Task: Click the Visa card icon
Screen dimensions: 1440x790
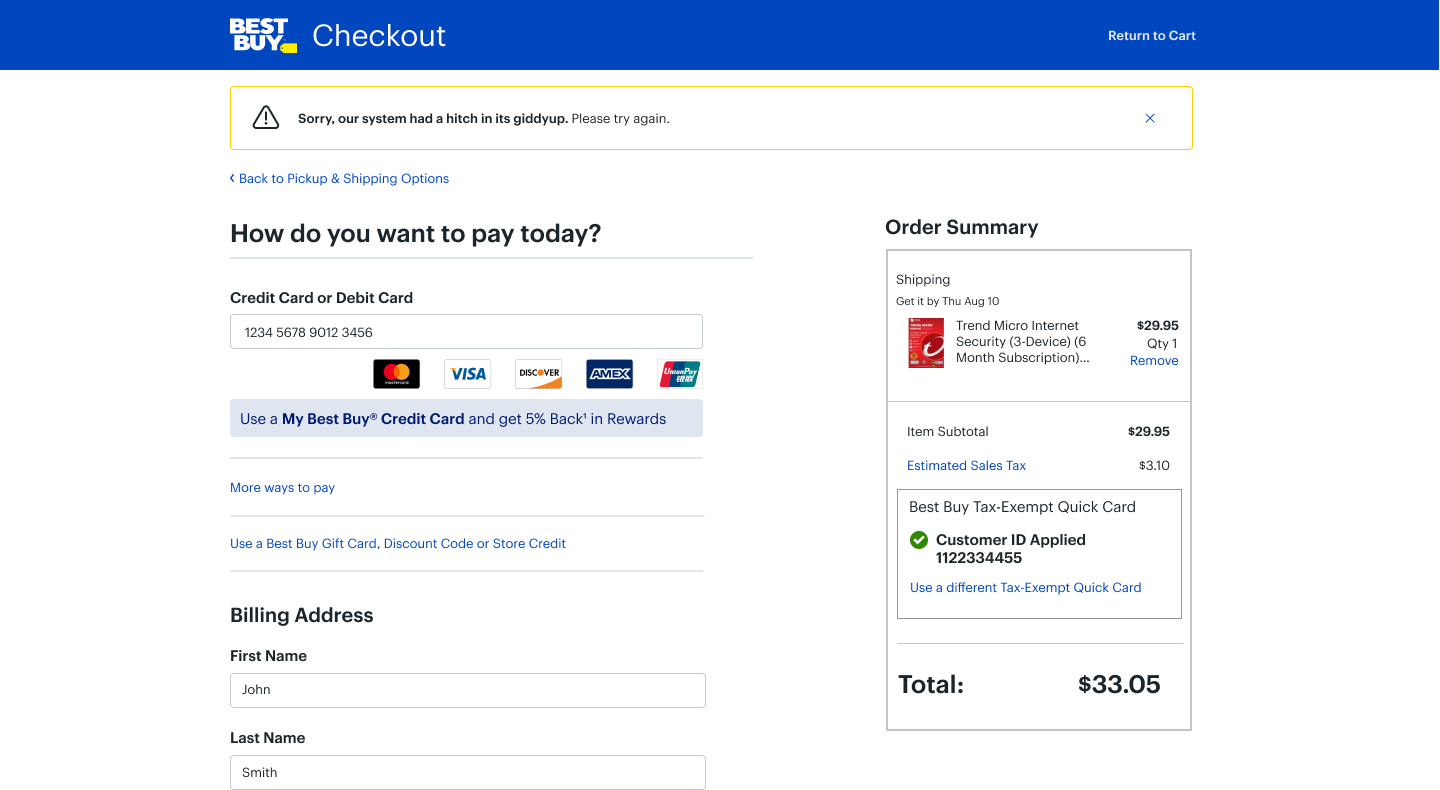Action: pos(467,374)
